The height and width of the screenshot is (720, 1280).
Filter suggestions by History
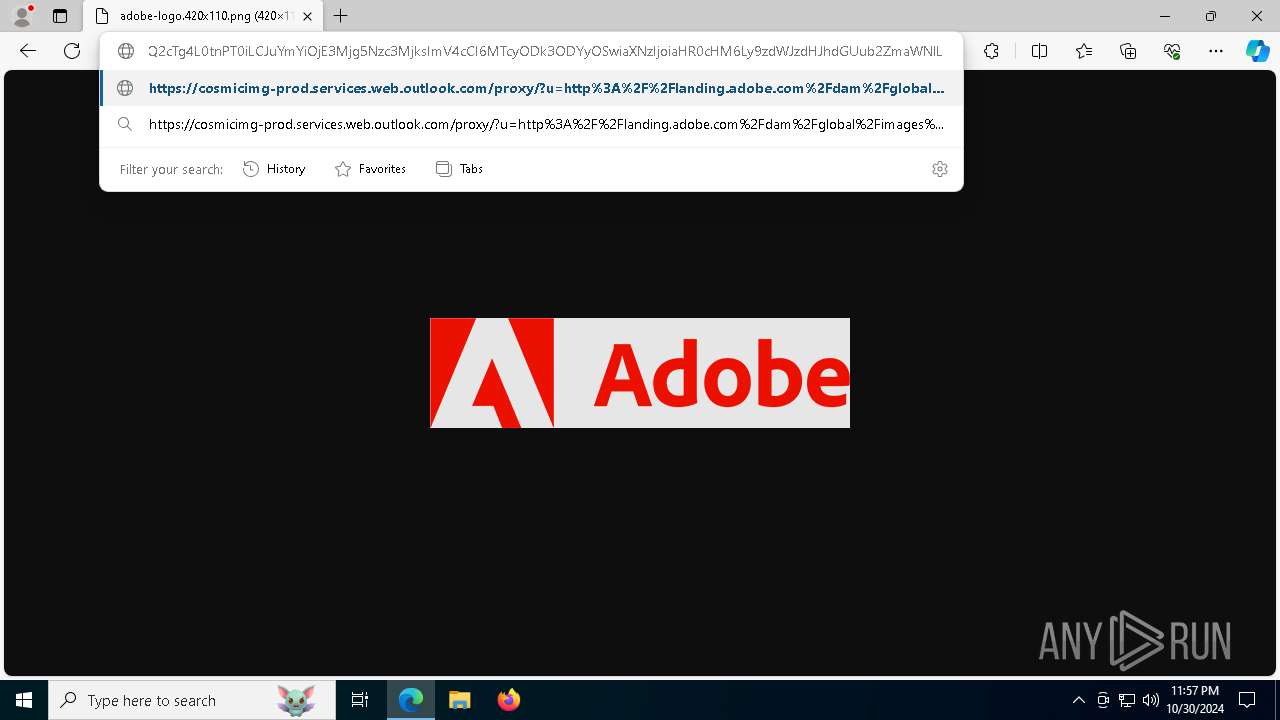274,169
